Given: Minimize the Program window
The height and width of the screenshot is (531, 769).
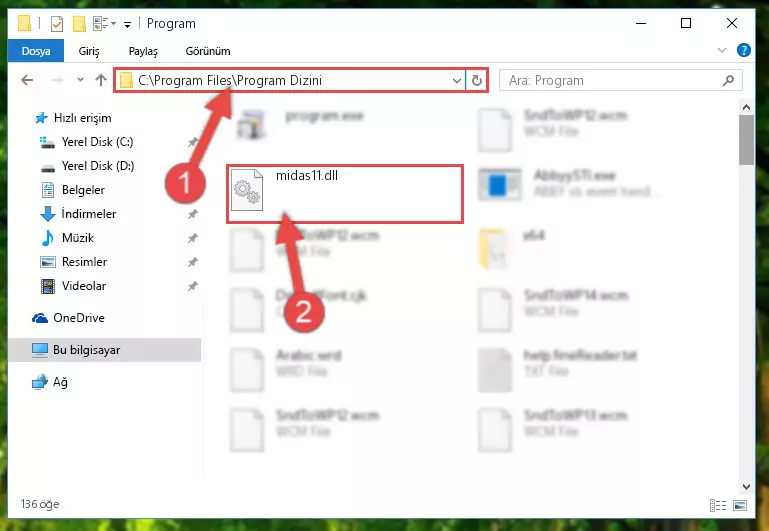Looking at the screenshot, I should point(641,23).
